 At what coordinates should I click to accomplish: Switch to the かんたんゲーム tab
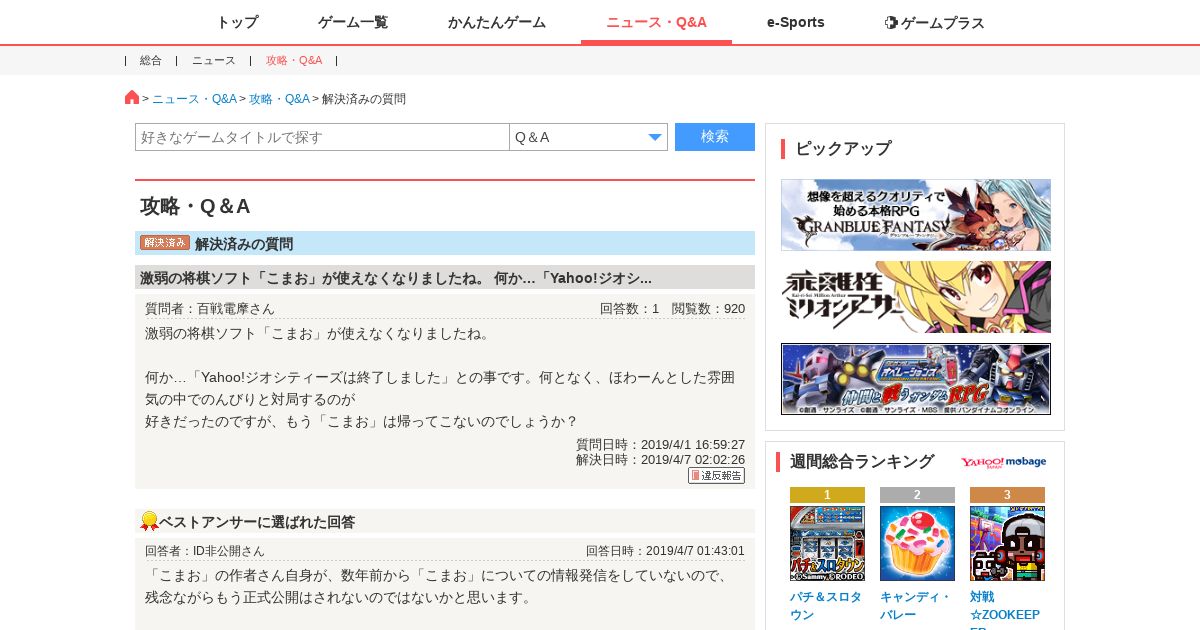pos(497,22)
